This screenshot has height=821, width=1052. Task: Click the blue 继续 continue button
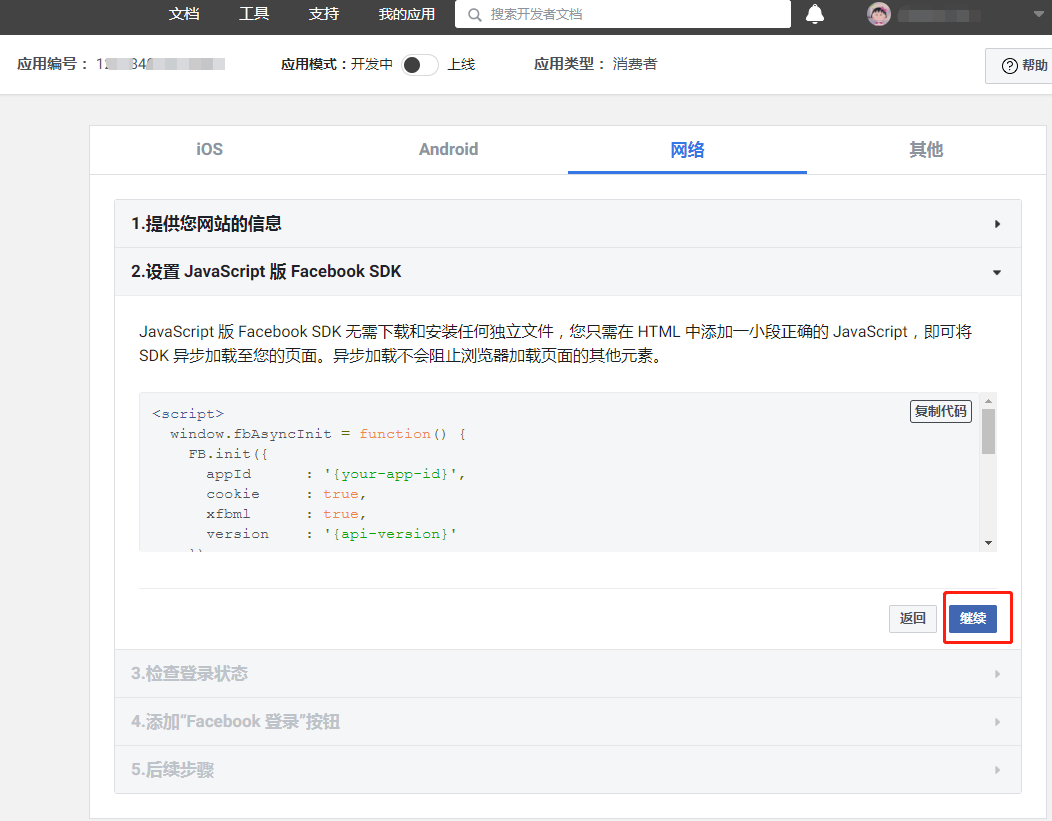point(973,618)
